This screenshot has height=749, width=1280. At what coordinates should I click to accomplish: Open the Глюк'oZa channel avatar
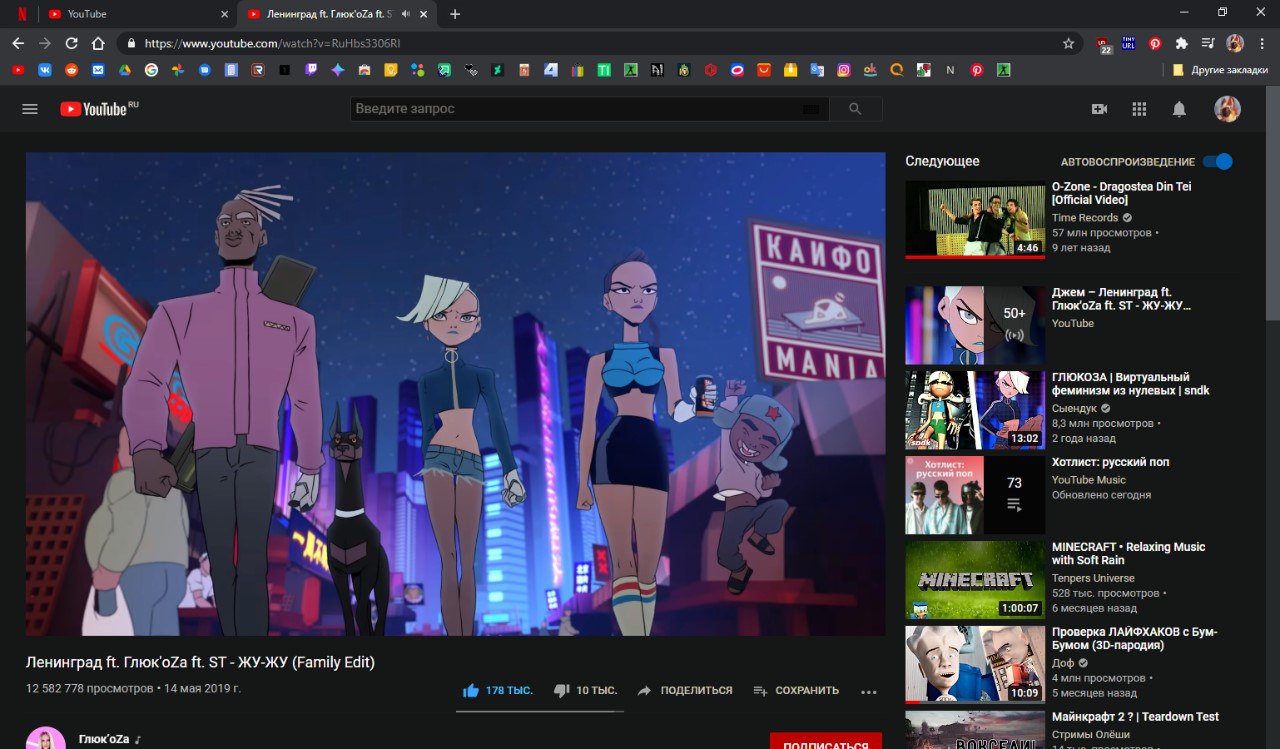(x=46, y=738)
